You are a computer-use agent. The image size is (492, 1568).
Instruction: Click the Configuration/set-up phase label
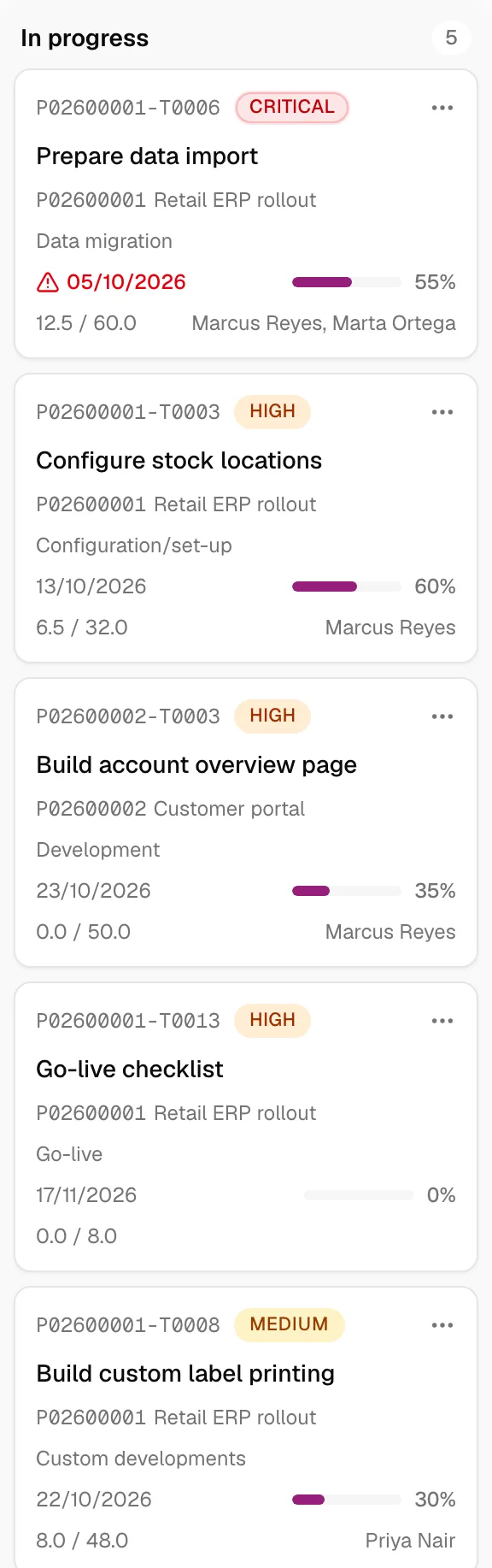point(134,545)
